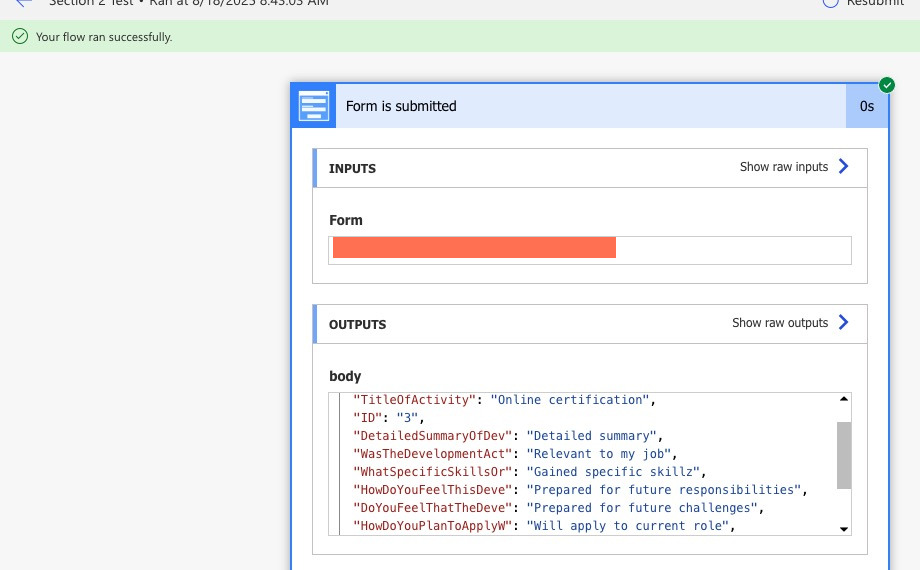The width and height of the screenshot is (920, 570).
Task: Click the back arrow at top left
Action: point(24,3)
